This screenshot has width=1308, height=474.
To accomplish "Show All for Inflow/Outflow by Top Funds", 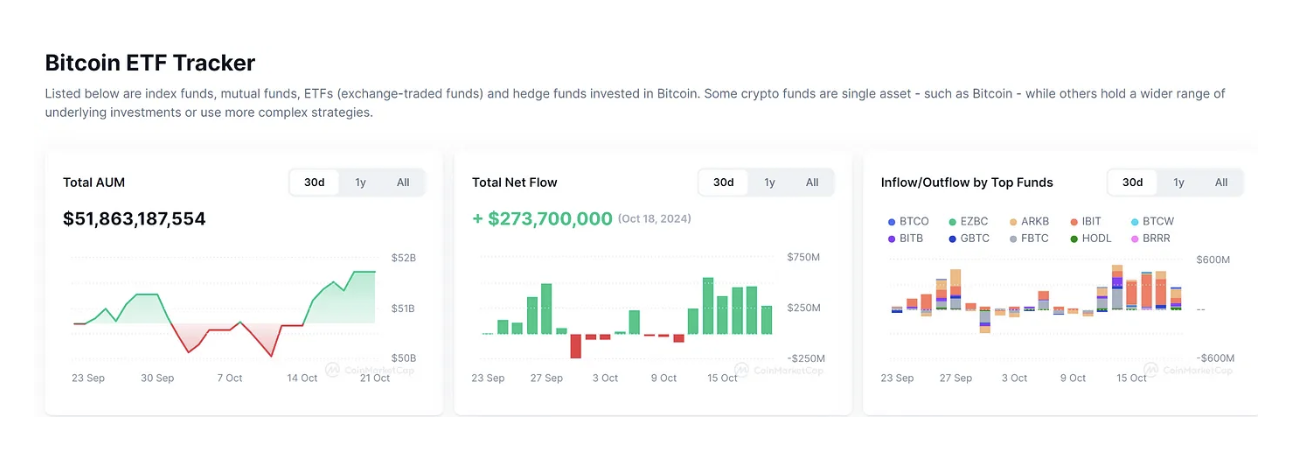I will pyautogui.click(x=1221, y=182).
